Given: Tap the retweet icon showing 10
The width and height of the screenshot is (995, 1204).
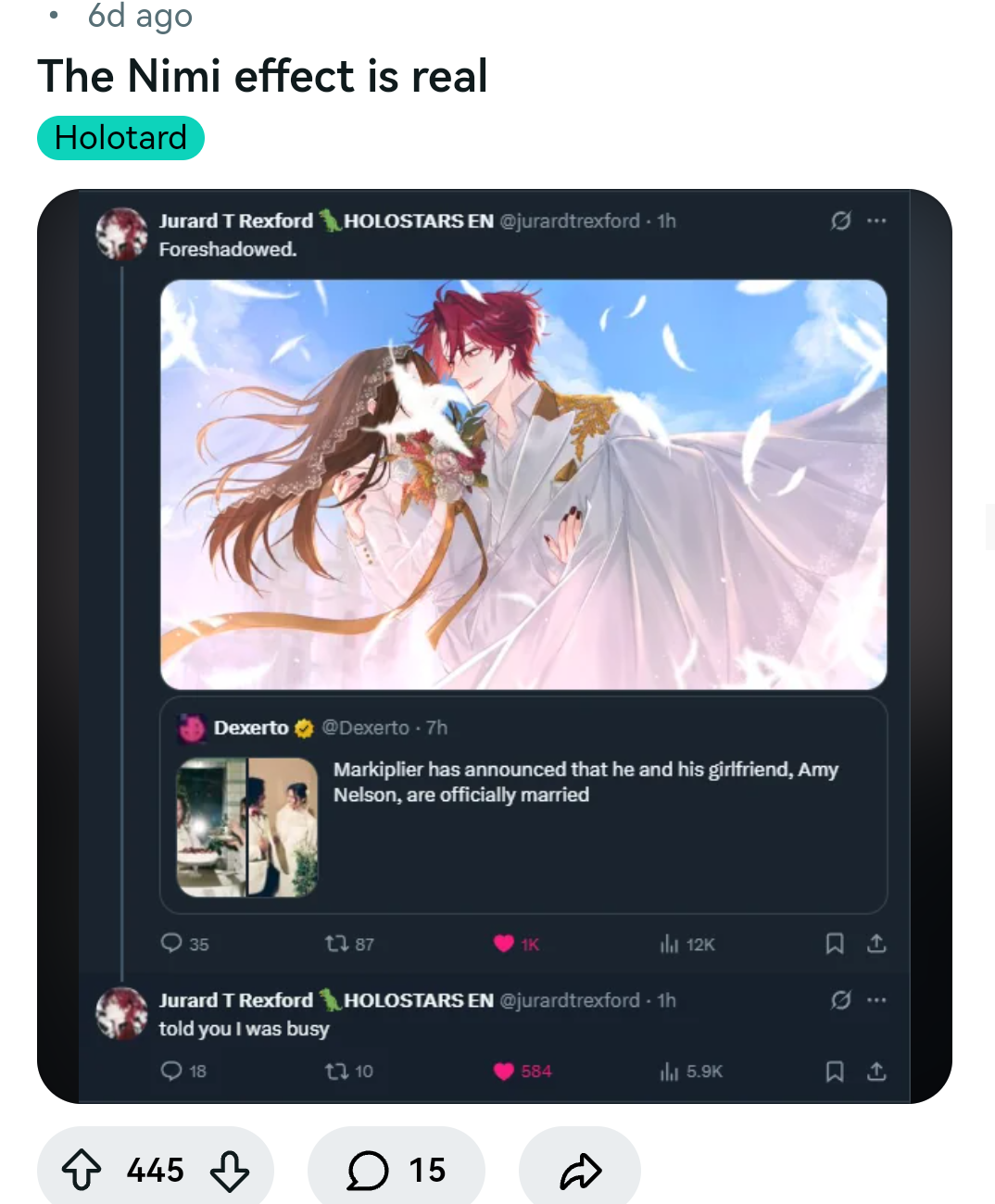Looking at the screenshot, I should click(336, 1072).
